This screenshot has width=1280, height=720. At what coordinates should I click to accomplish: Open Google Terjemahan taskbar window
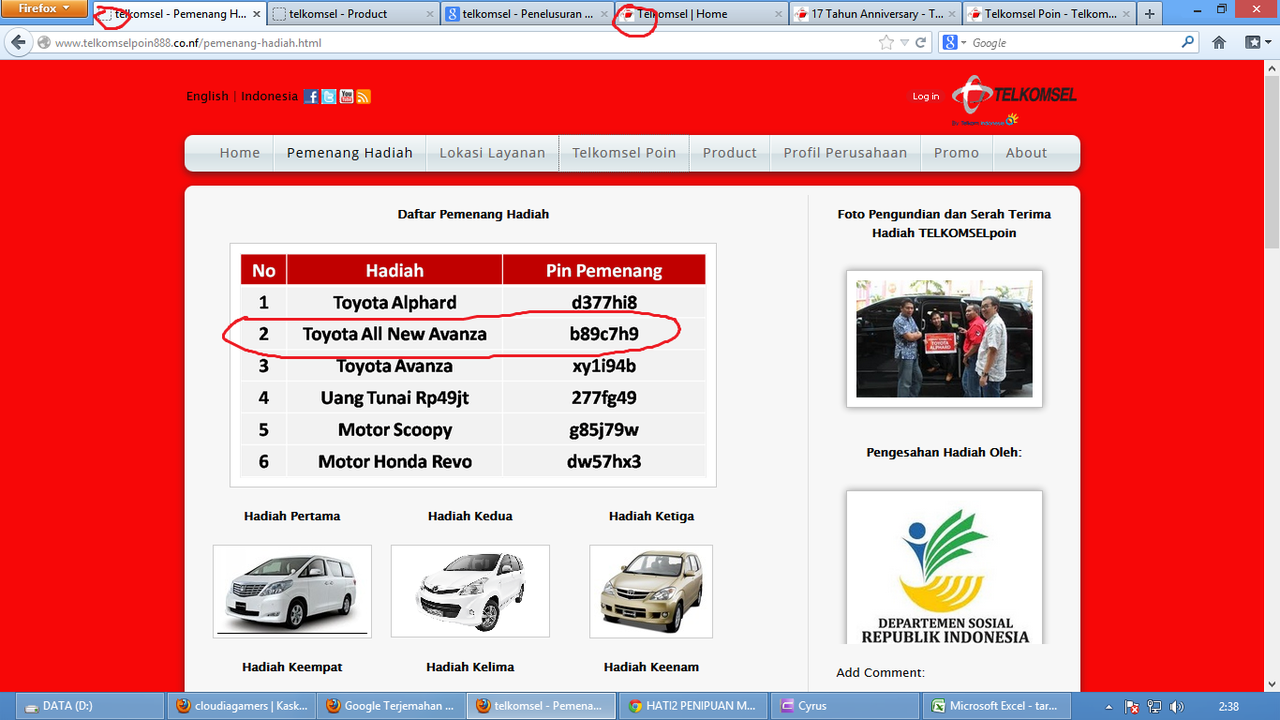point(392,705)
